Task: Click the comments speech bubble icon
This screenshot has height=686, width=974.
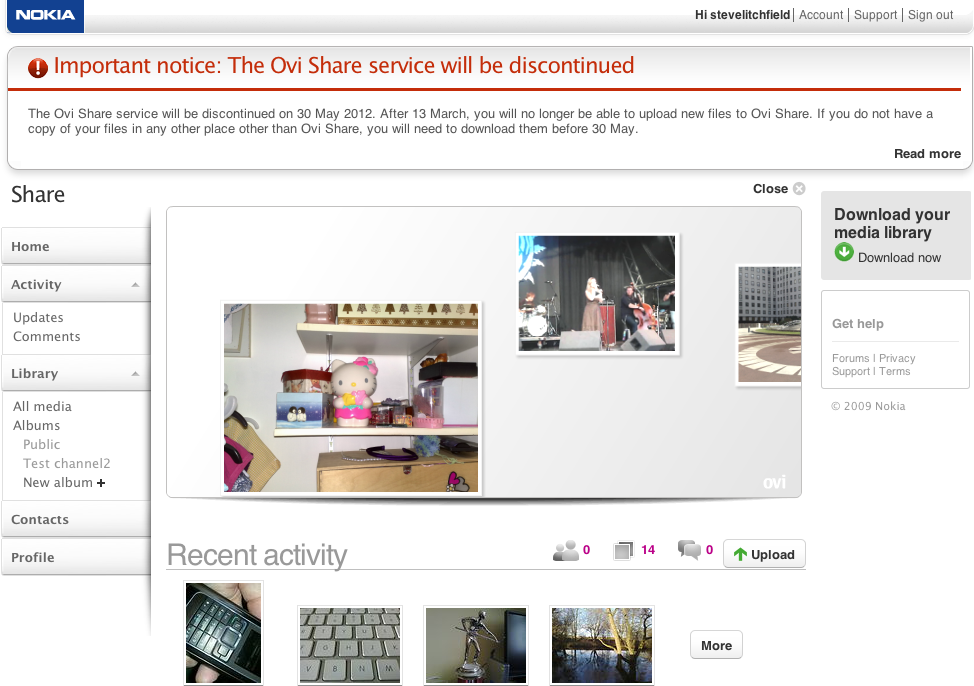Action: click(690, 549)
